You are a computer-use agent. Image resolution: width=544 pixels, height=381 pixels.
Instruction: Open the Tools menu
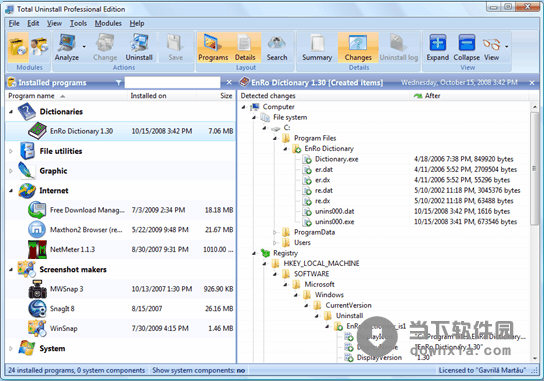[x=78, y=23]
